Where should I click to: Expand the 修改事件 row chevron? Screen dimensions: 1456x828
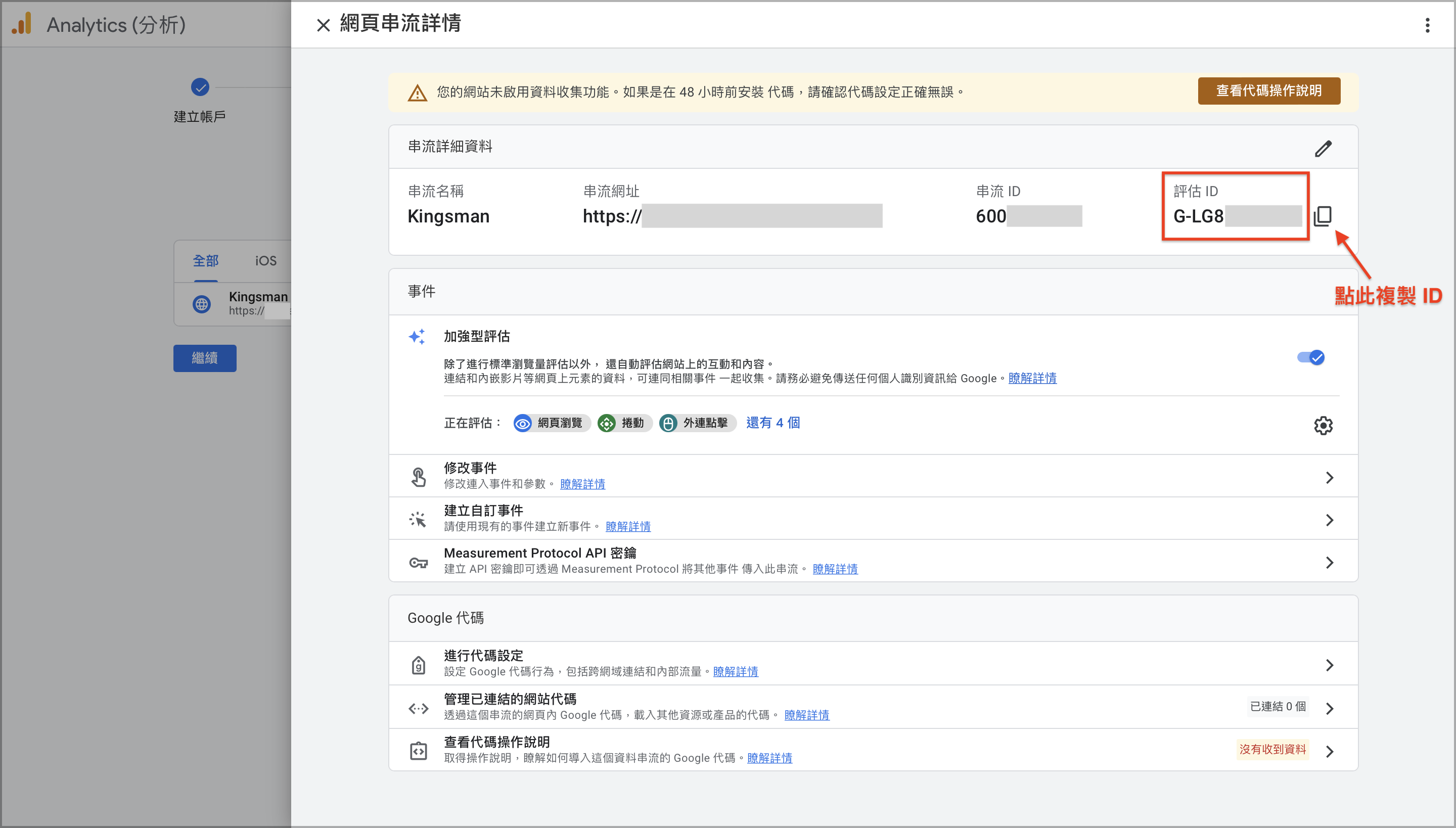click(1329, 478)
